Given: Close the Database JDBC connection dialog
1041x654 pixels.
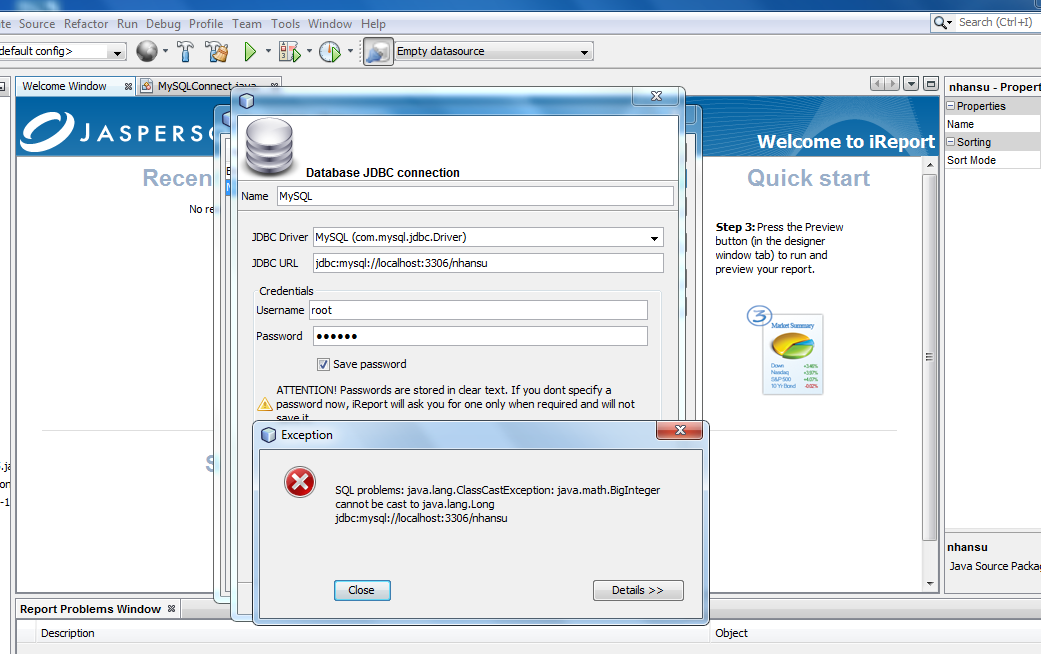Looking at the screenshot, I should [x=657, y=96].
